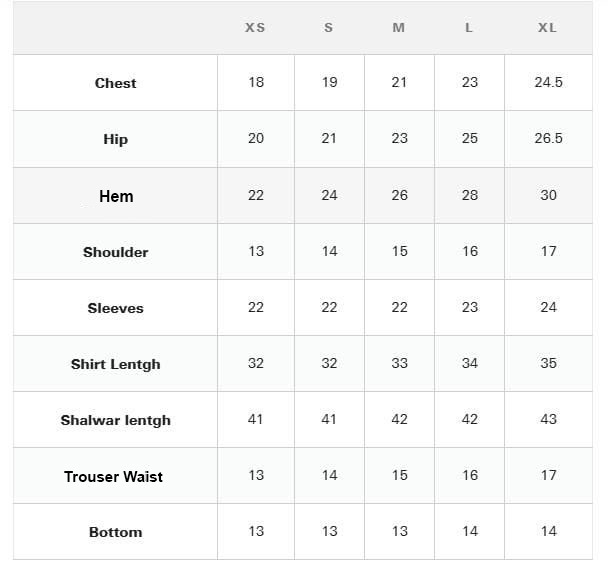Click the XS column header
The image size is (608, 566).
coord(255,28)
